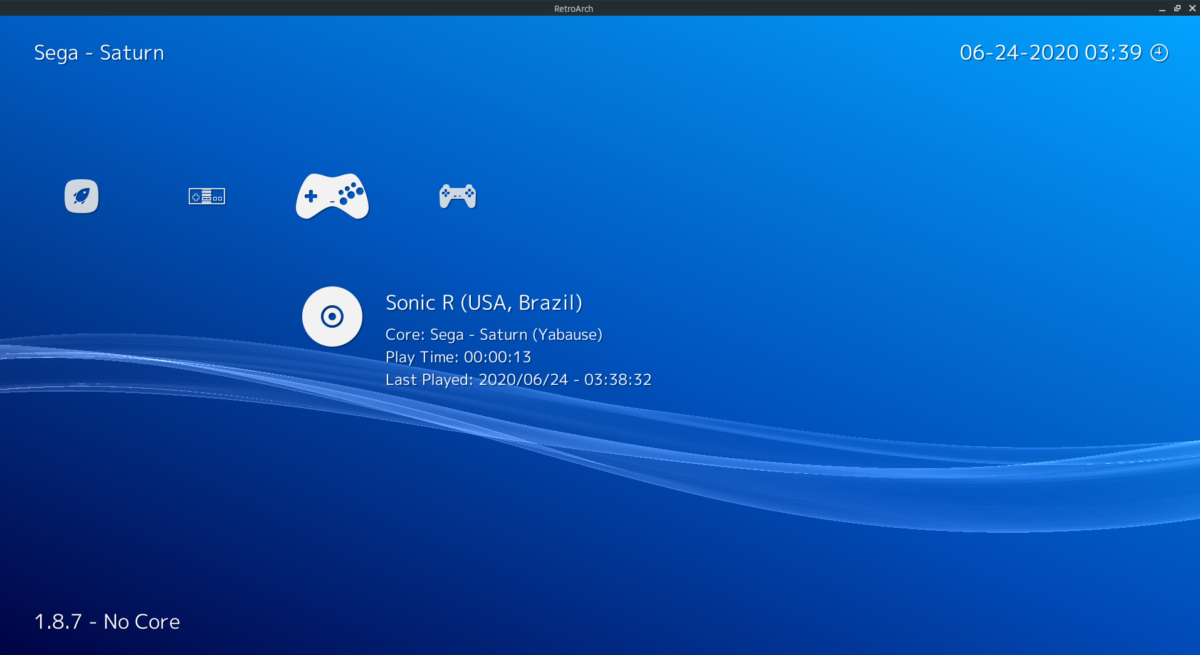Open the Main Menu rocket icon

pos(82,196)
